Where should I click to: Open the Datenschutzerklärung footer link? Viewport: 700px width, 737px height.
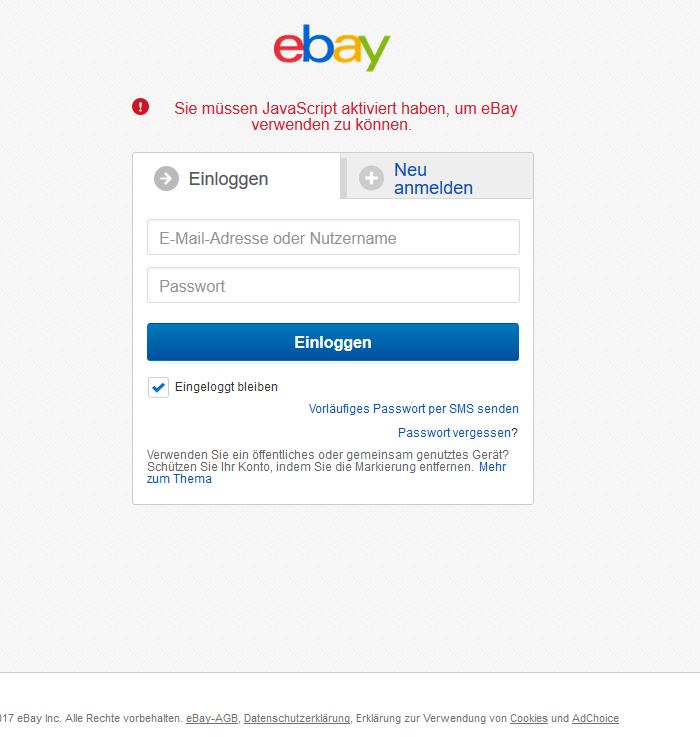coord(297,719)
